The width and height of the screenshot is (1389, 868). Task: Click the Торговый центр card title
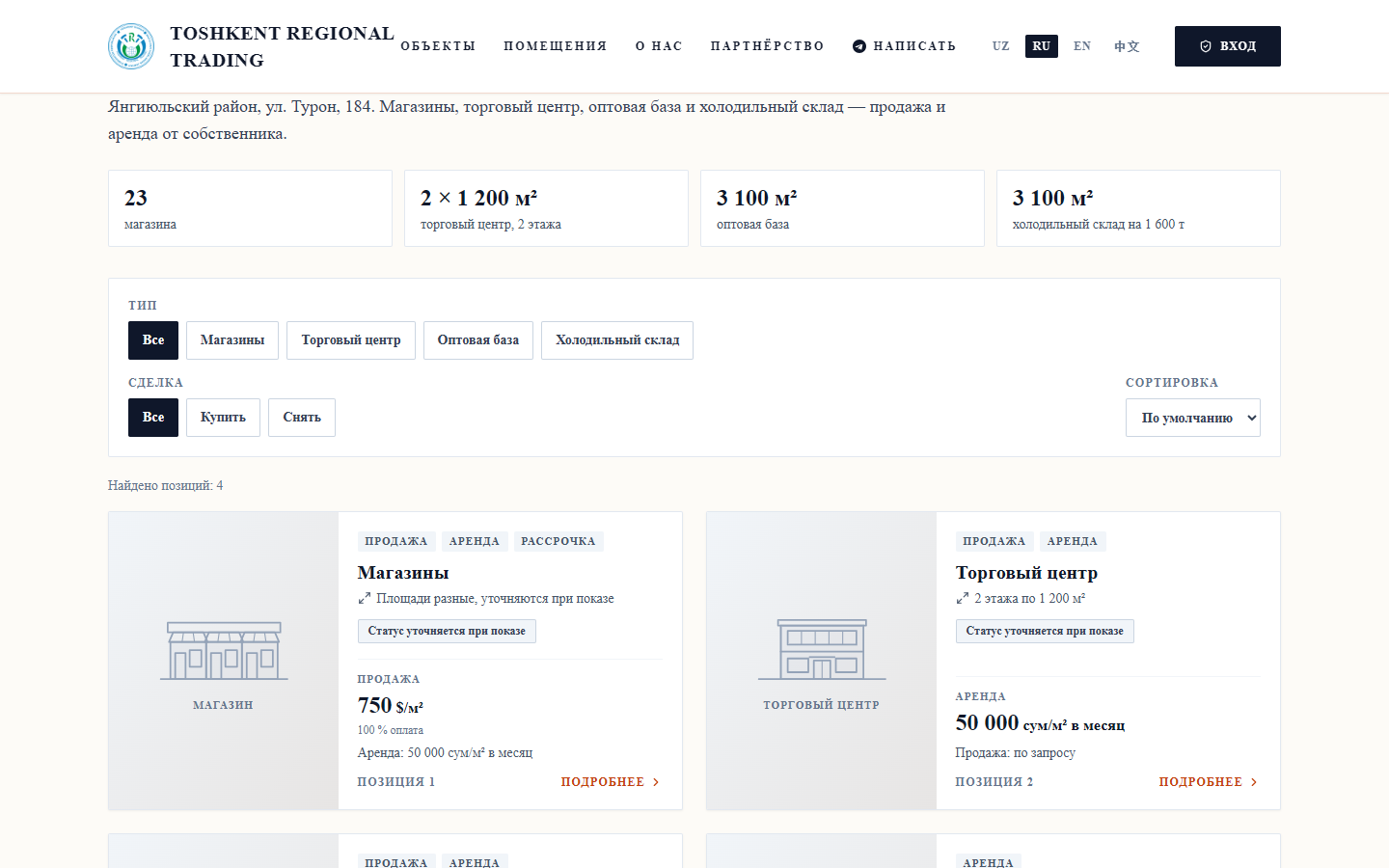[1026, 573]
